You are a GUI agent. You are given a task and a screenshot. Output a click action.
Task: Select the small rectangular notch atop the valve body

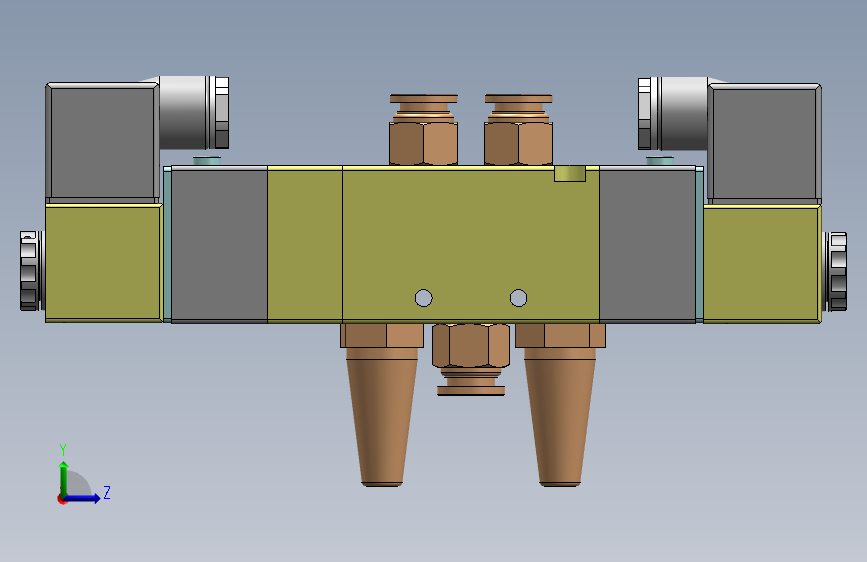pos(570,174)
